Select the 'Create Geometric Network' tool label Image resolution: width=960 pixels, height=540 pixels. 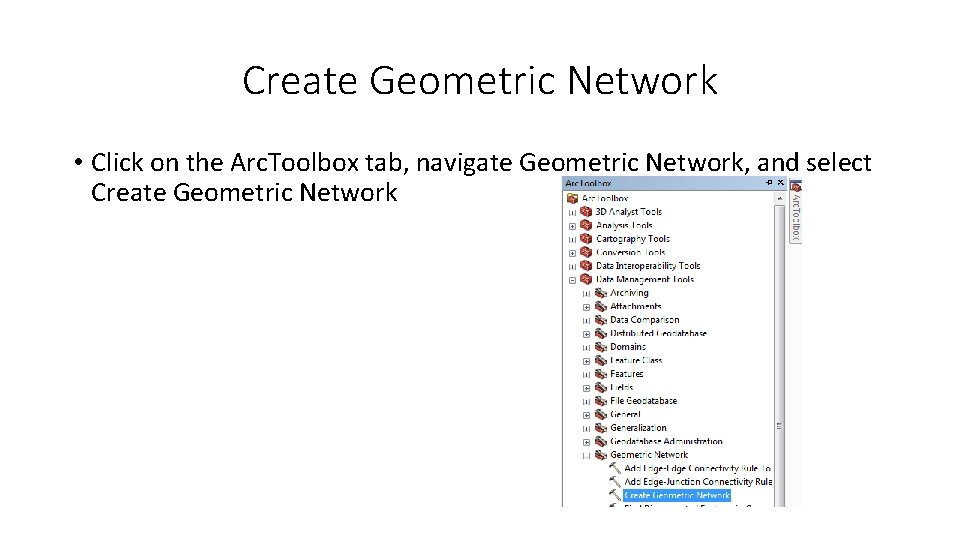[x=677, y=495]
